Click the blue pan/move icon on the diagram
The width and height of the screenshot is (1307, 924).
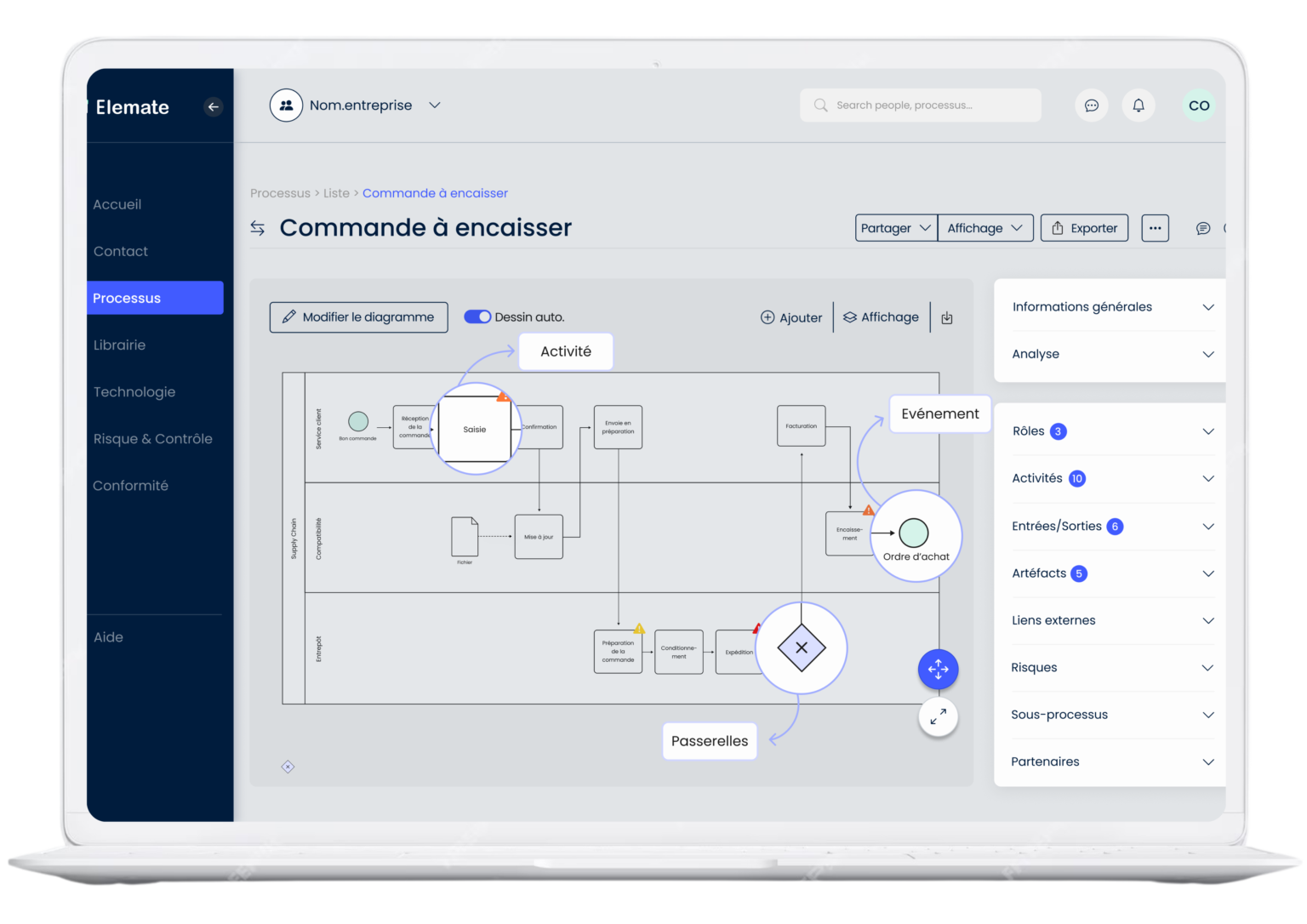tap(938, 670)
